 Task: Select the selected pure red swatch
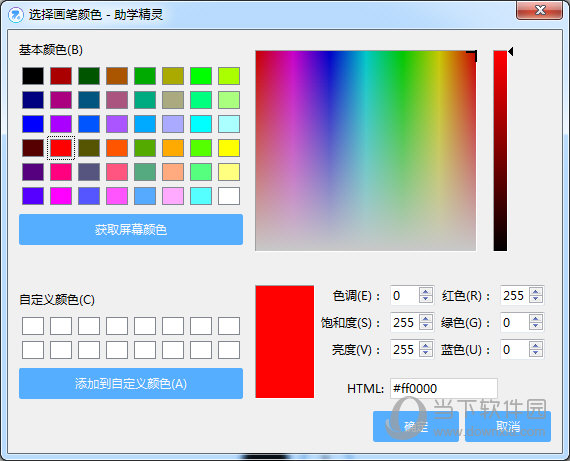(x=61, y=148)
